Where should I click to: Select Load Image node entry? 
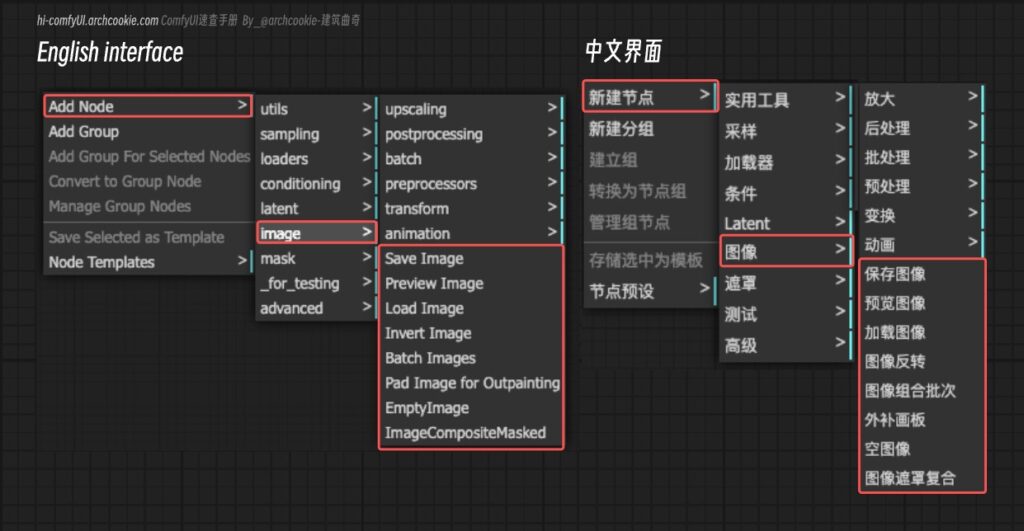pos(424,308)
